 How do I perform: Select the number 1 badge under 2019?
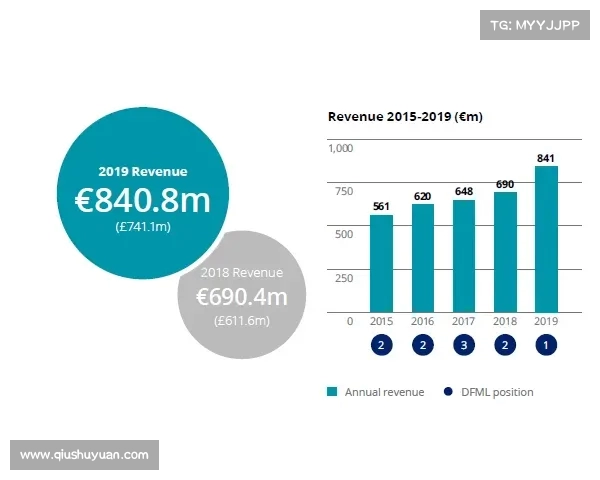[x=546, y=345]
